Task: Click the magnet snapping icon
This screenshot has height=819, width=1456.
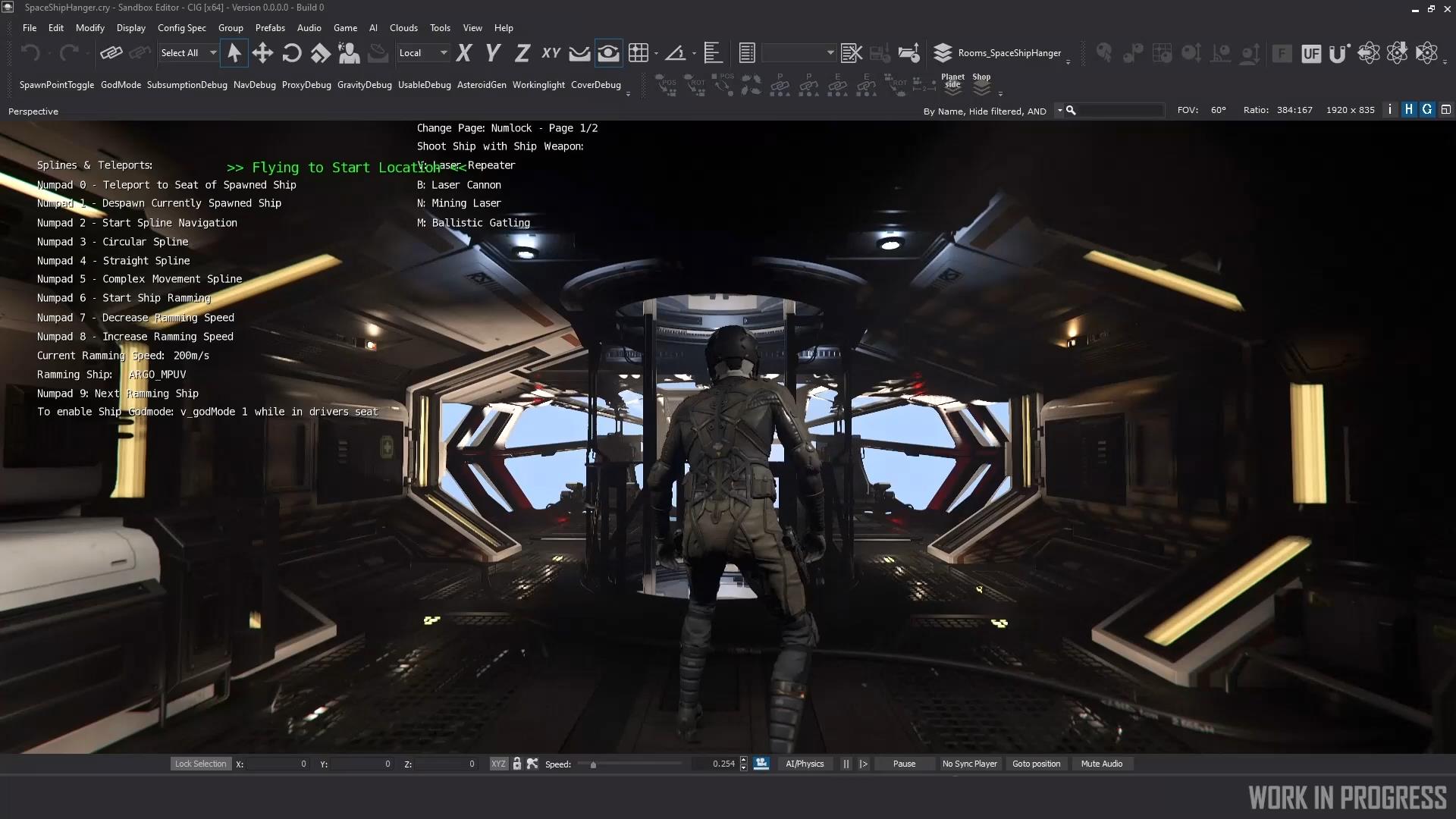Action: pyautogui.click(x=1338, y=53)
